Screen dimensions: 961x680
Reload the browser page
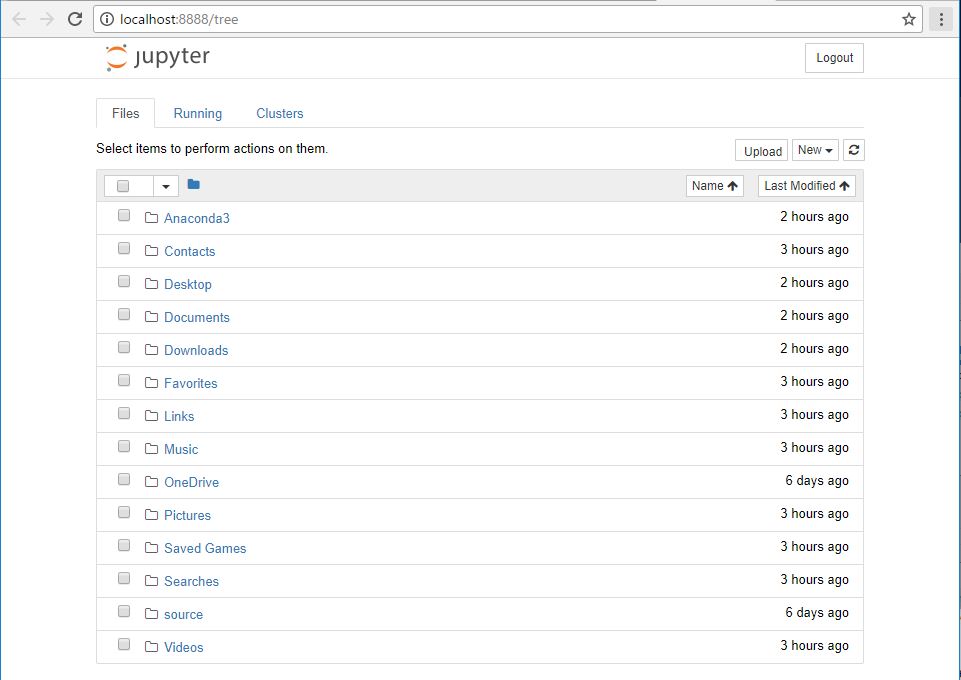pos(75,19)
